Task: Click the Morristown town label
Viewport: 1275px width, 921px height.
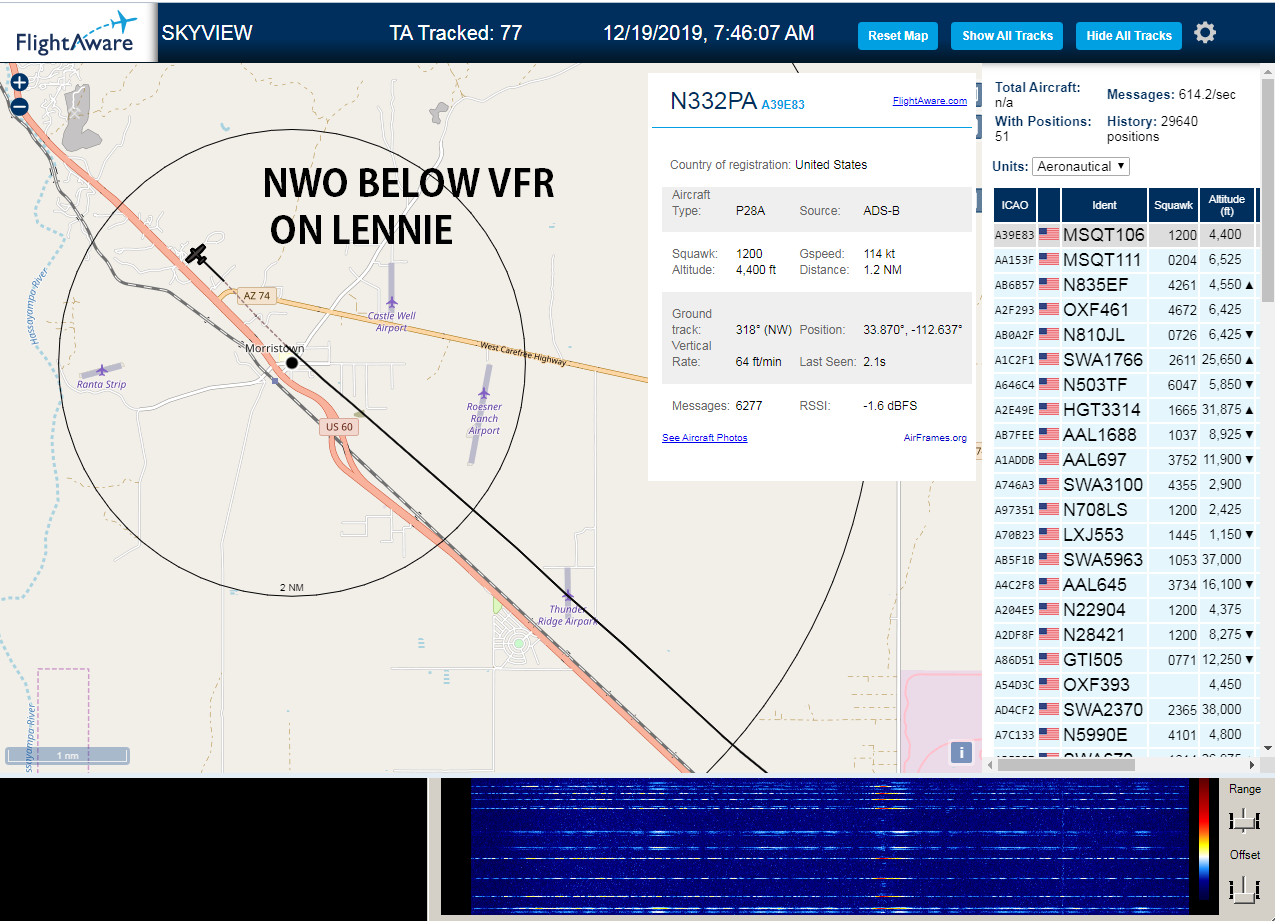Action: pyautogui.click(x=275, y=348)
